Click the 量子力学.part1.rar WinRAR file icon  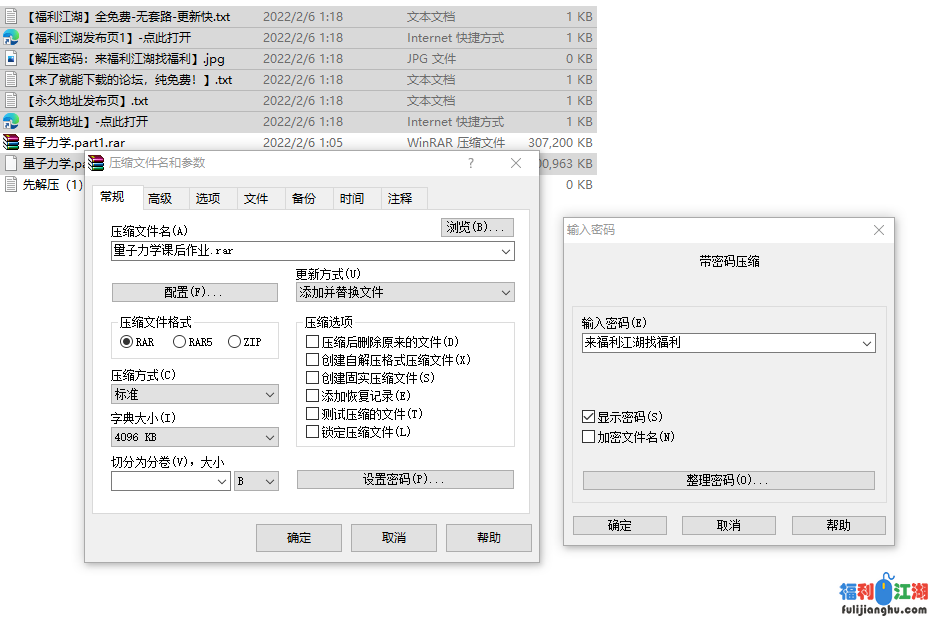(x=11, y=143)
